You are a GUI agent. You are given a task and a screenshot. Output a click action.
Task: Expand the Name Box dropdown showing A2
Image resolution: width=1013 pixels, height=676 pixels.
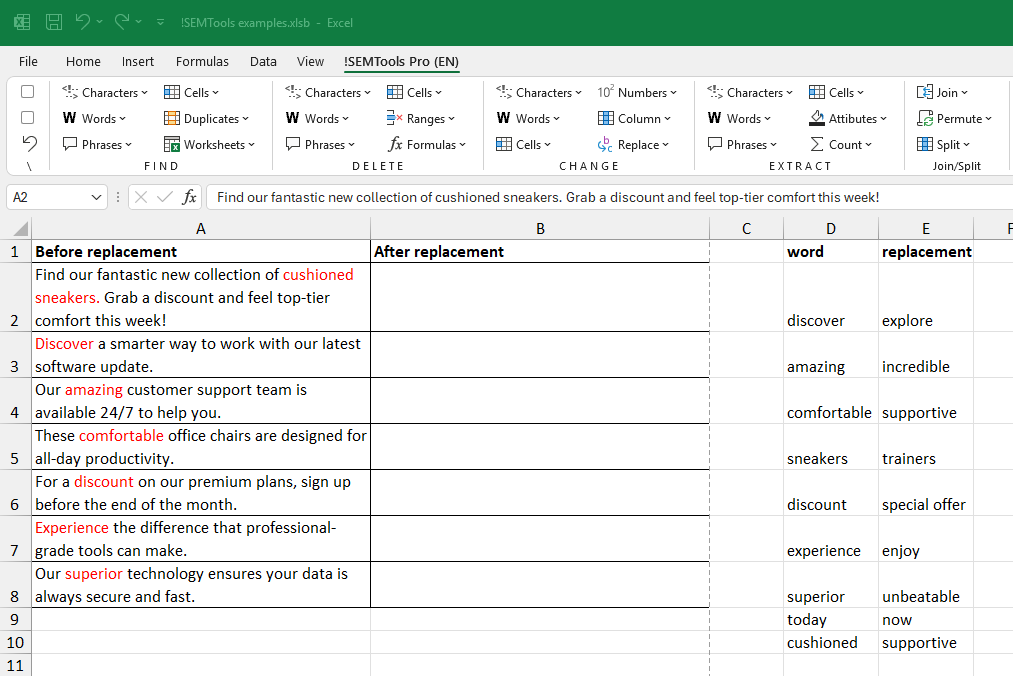pos(96,196)
